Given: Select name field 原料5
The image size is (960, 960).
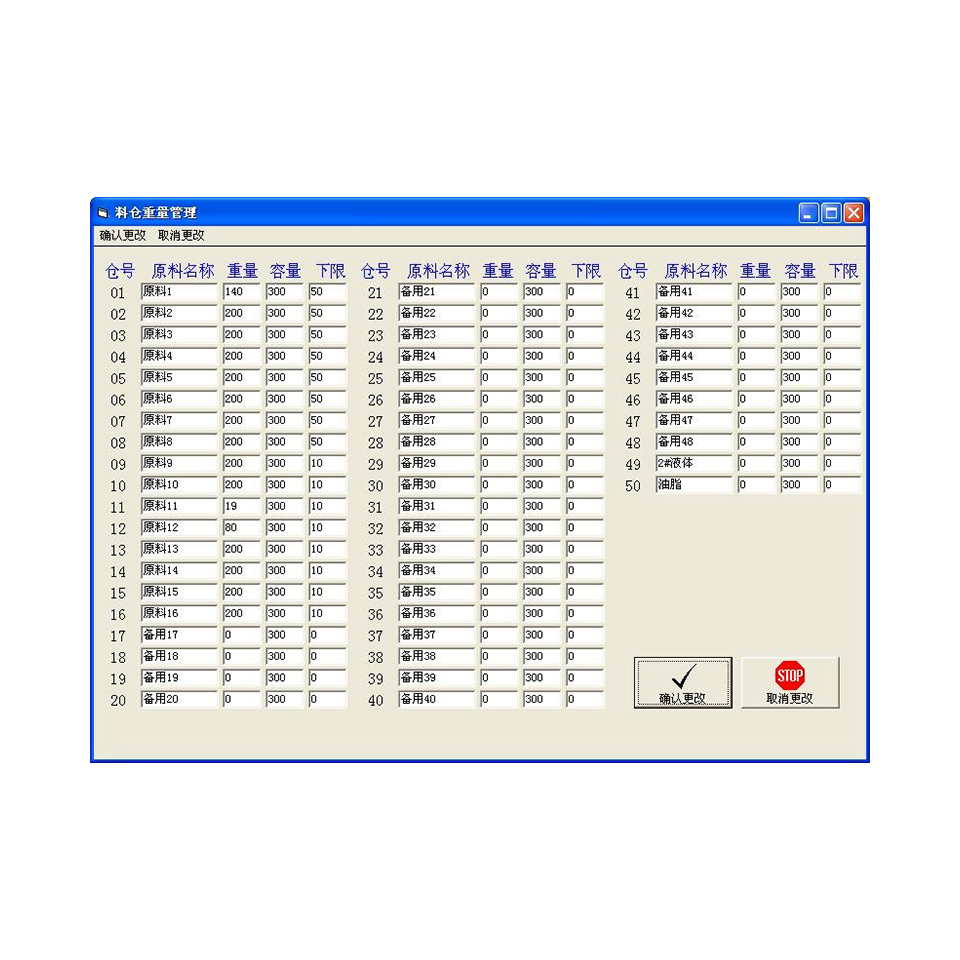Looking at the screenshot, I should pos(179,378).
